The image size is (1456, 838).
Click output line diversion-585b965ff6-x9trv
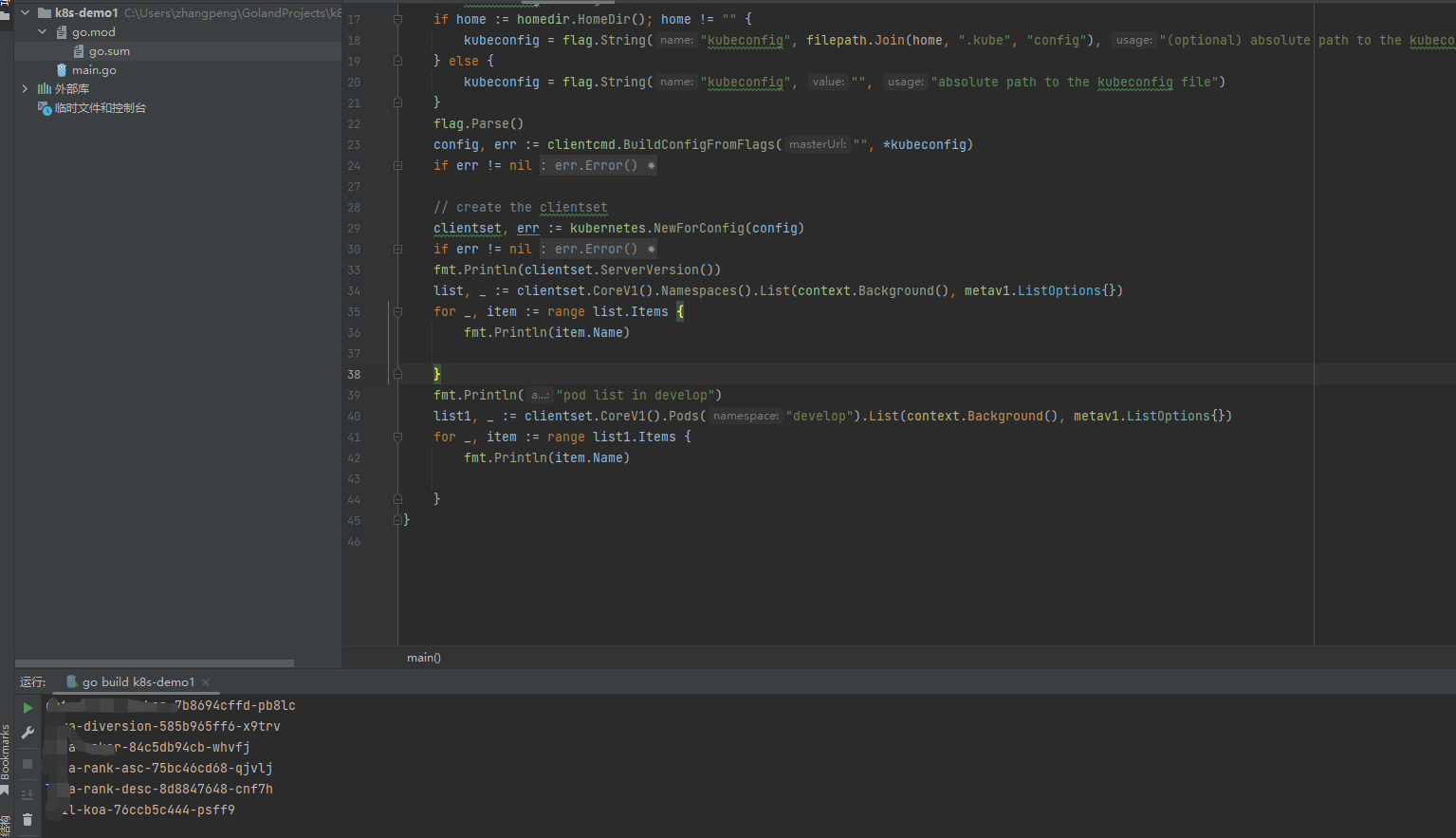171,726
